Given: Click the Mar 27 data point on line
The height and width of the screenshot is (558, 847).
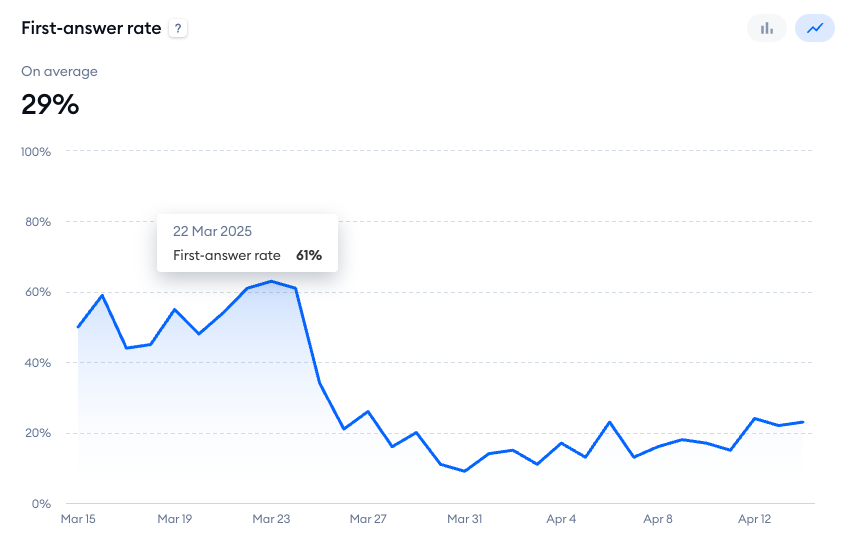Looking at the screenshot, I should 368,412.
